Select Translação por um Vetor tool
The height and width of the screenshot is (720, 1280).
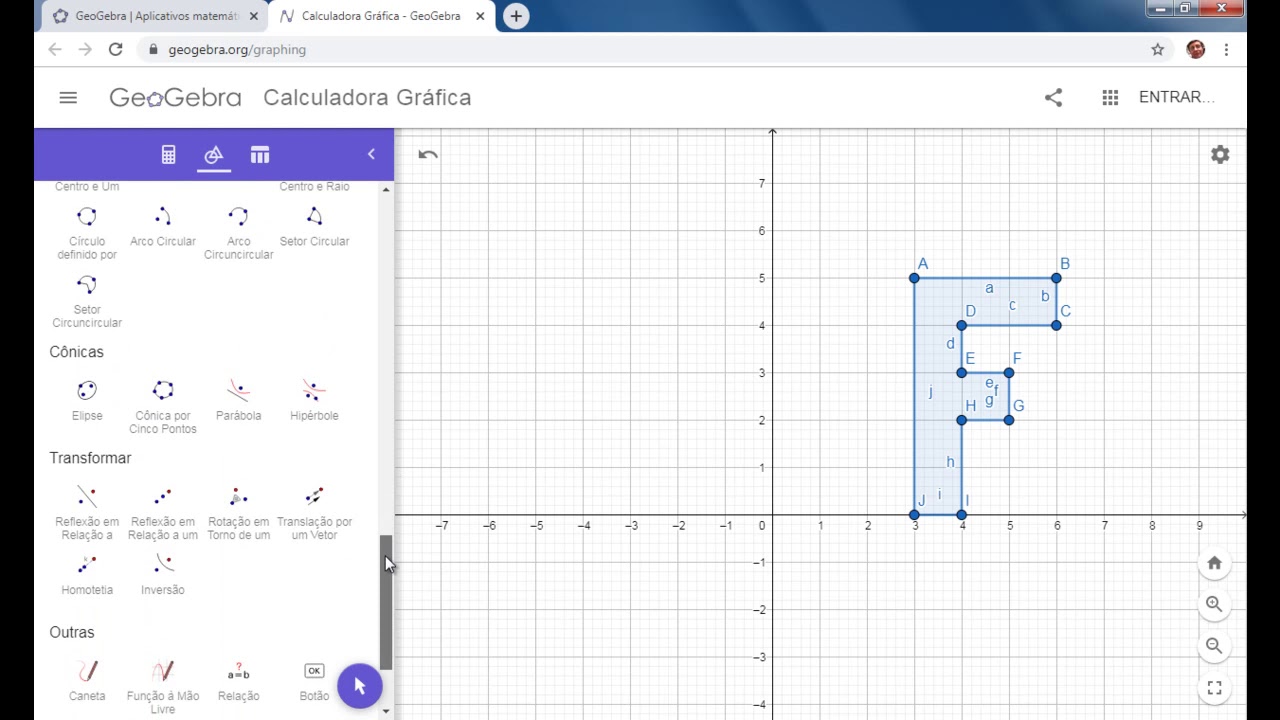pyautogui.click(x=314, y=511)
